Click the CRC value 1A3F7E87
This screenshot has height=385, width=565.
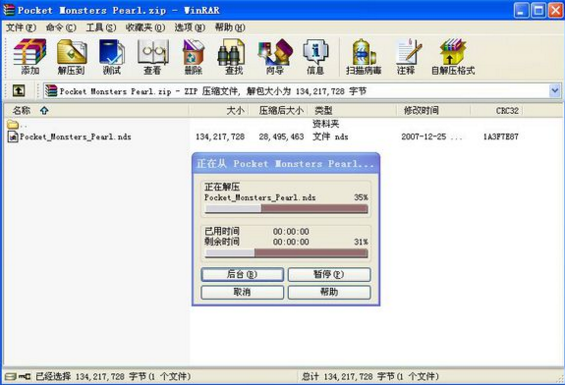(x=501, y=137)
